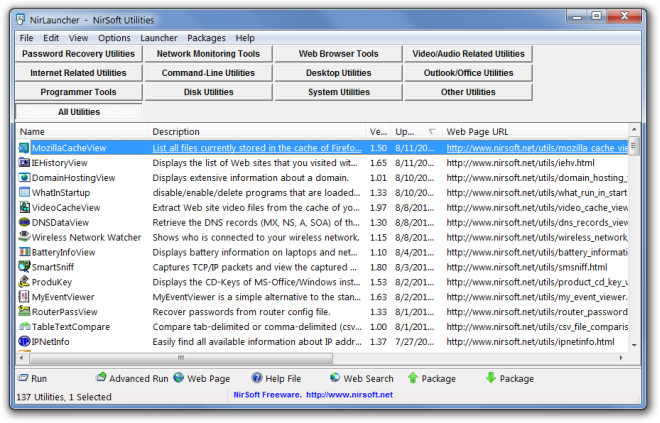Click version cell "1.97" of VideoCacheView
The width and height of the screenshot is (660, 423).
pyautogui.click(x=378, y=208)
